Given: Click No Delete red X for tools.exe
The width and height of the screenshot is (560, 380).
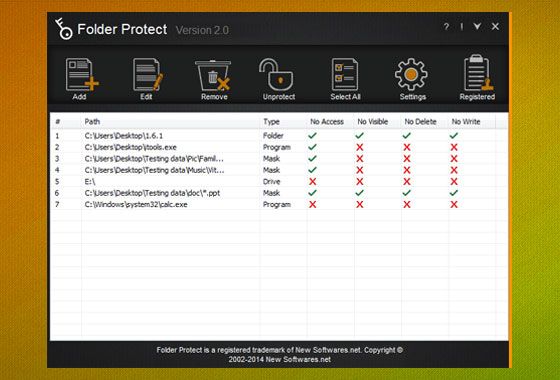Looking at the screenshot, I should (x=407, y=147).
